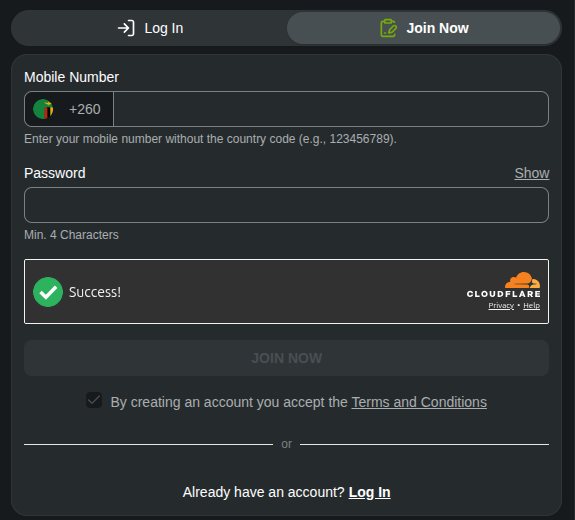Image resolution: width=575 pixels, height=520 pixels.
Task: Click the Cloudflare logo
Action: (503, 285)
